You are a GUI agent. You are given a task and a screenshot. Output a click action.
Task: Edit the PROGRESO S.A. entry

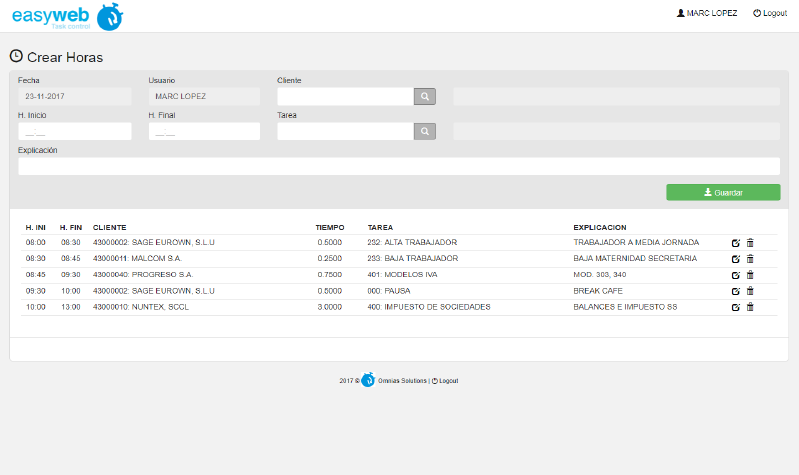[736, 275]
